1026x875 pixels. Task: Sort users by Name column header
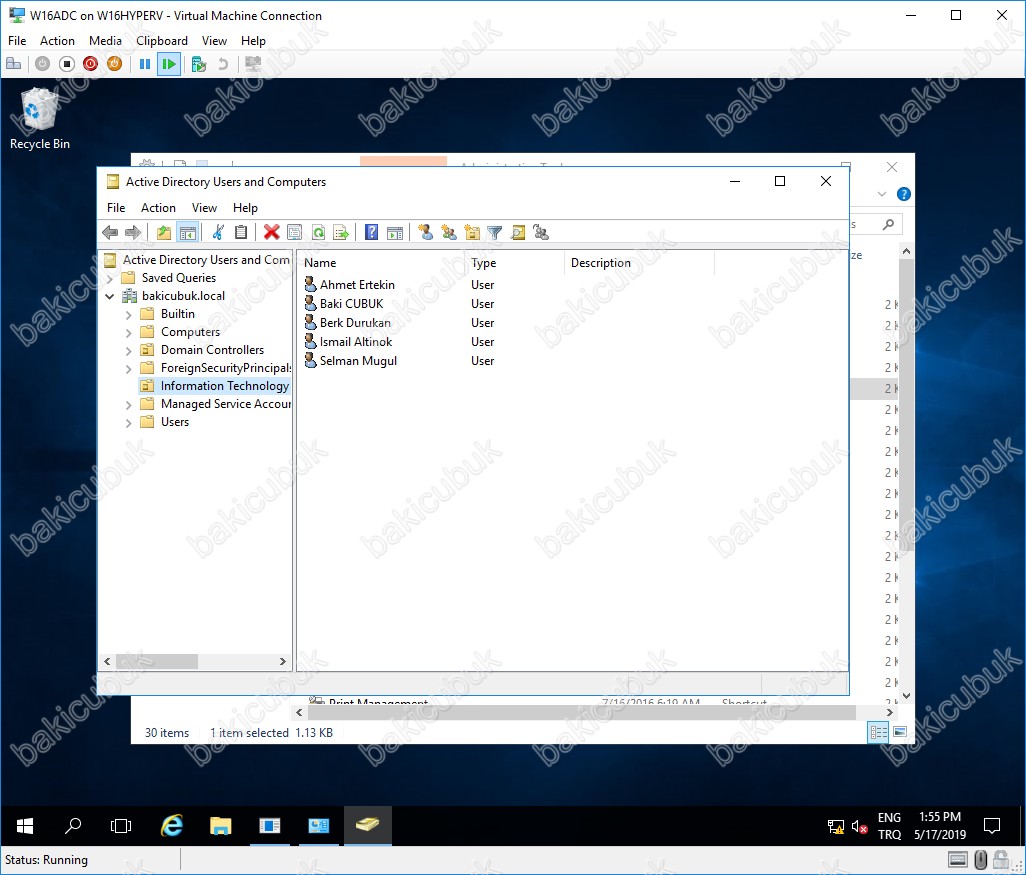(x=382, y=262)
